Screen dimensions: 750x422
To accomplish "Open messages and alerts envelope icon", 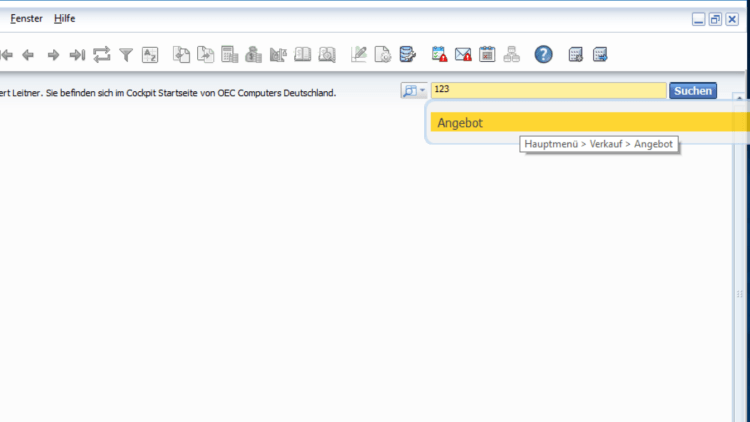I will point(463,55).
